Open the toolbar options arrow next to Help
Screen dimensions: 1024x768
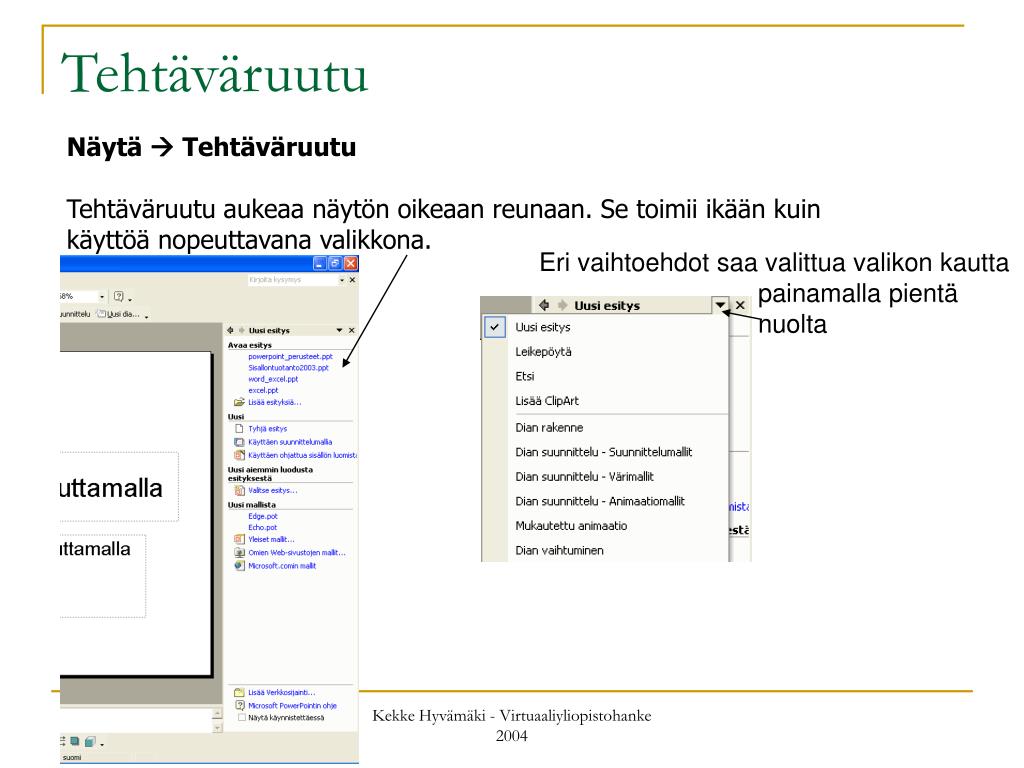[x=130, y=299]
